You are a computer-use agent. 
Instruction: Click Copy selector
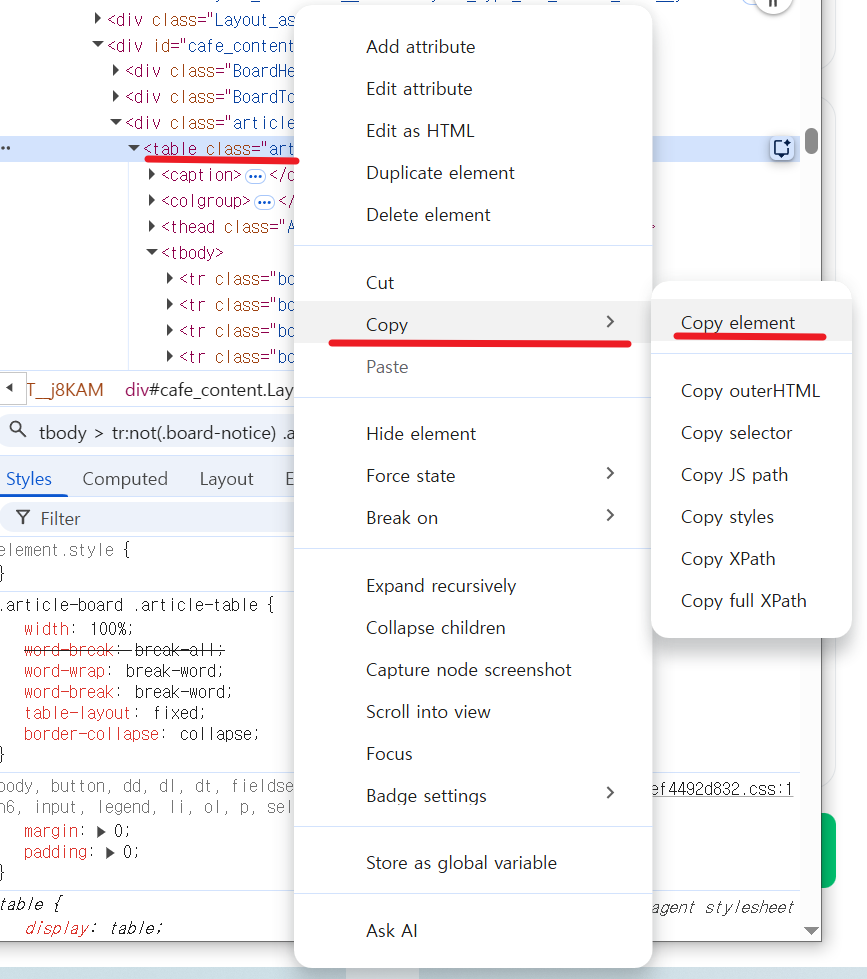[x=752, y=433]
